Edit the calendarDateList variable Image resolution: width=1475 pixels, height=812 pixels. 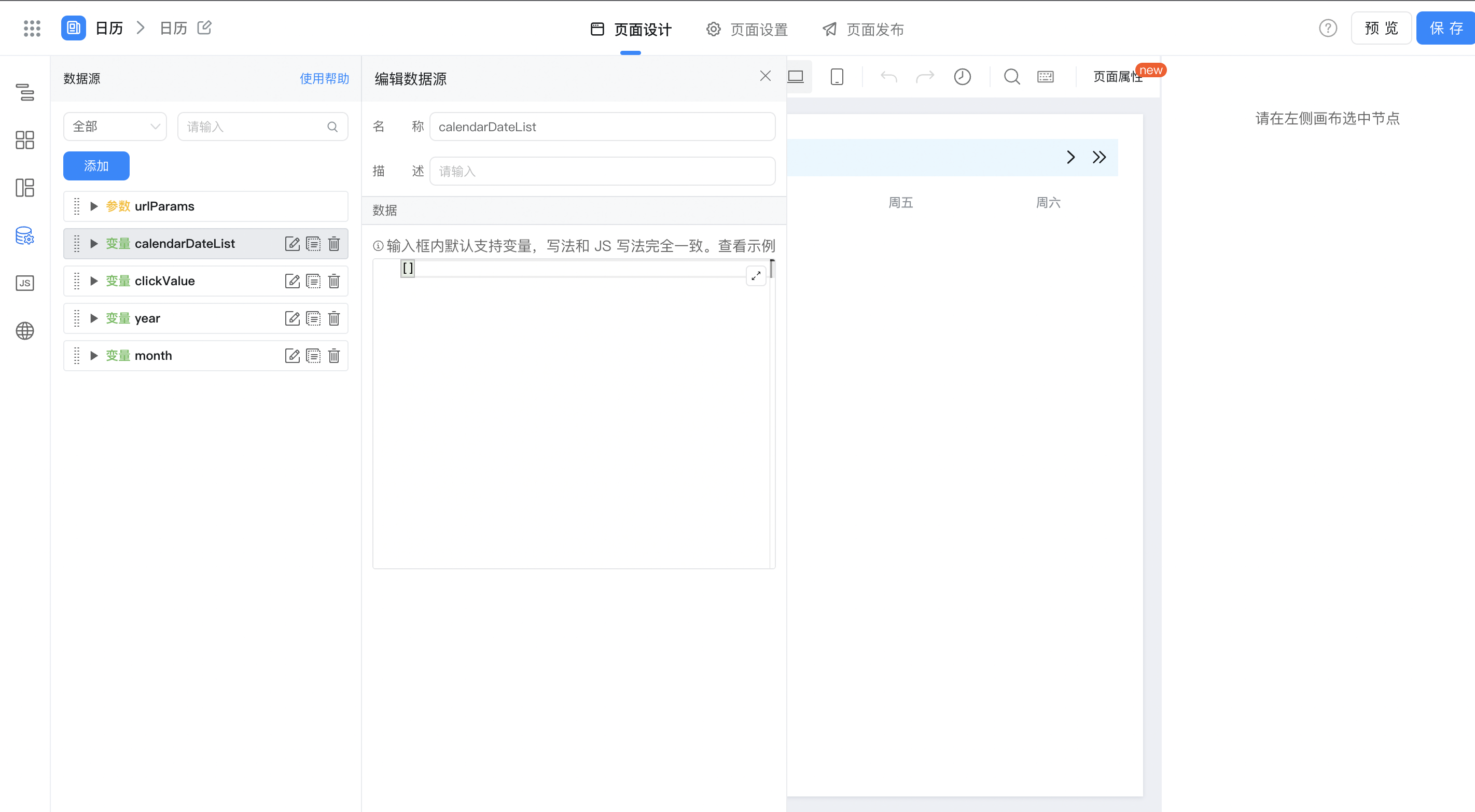[293, 244]
